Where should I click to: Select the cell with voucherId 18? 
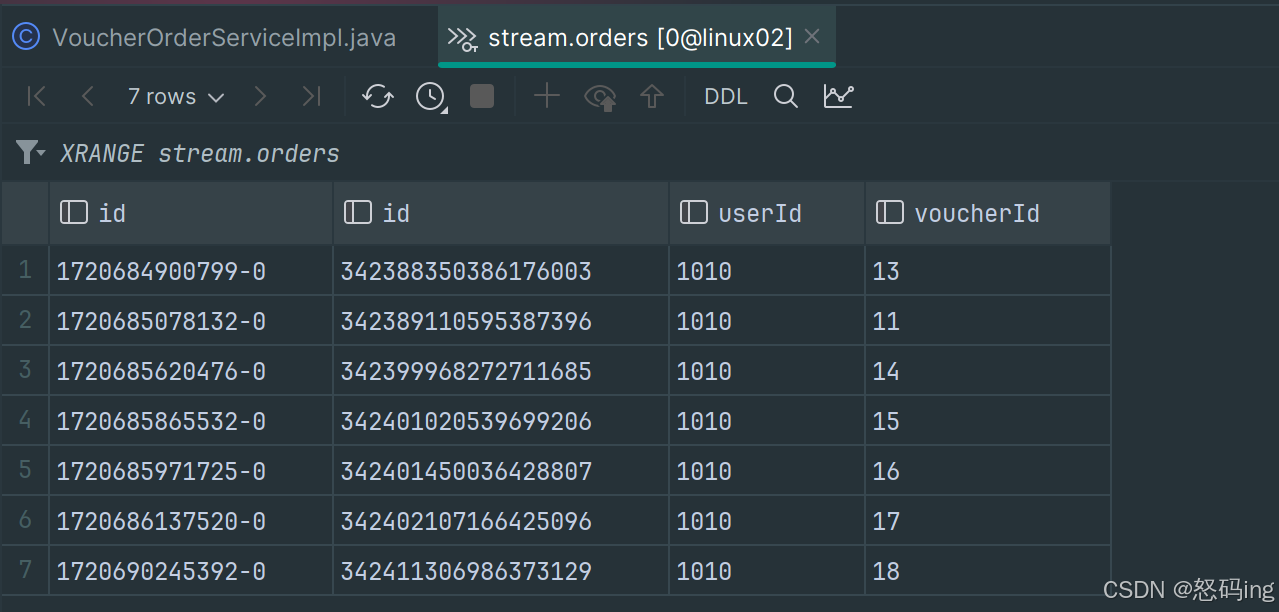point(886,571)
